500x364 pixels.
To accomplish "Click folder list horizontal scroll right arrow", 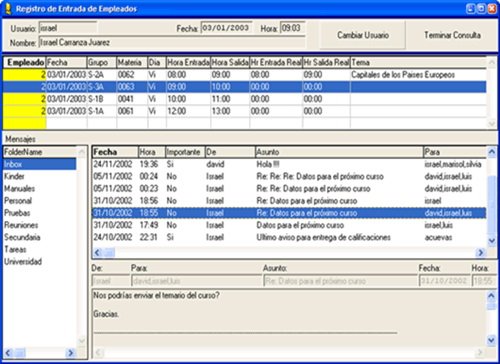I will tap(70, 353).
